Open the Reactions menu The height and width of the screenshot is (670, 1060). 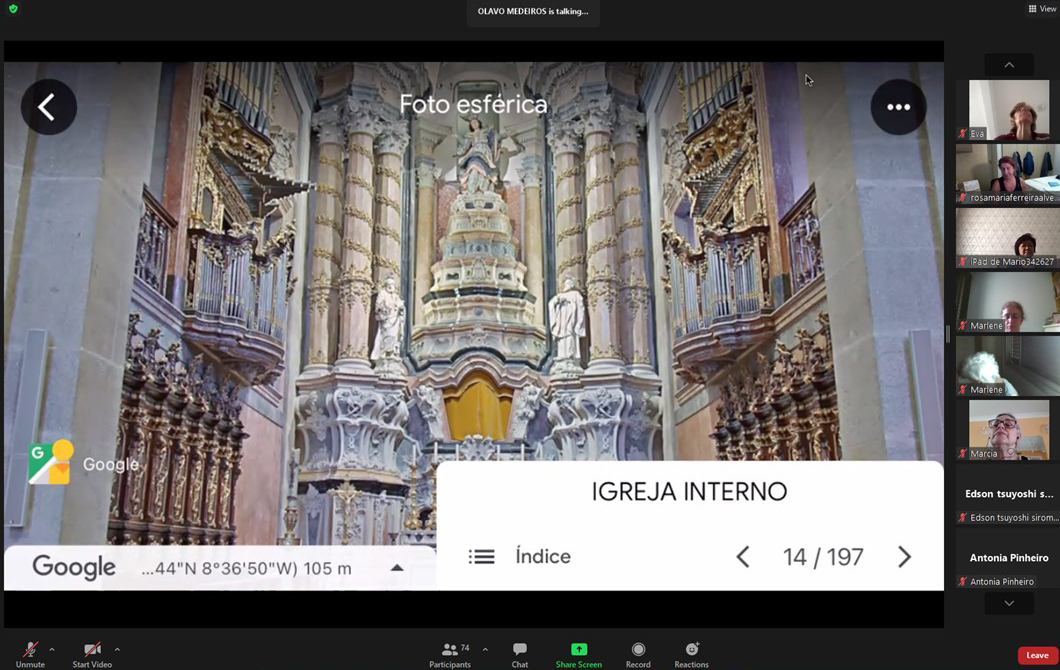click(691, 650)
